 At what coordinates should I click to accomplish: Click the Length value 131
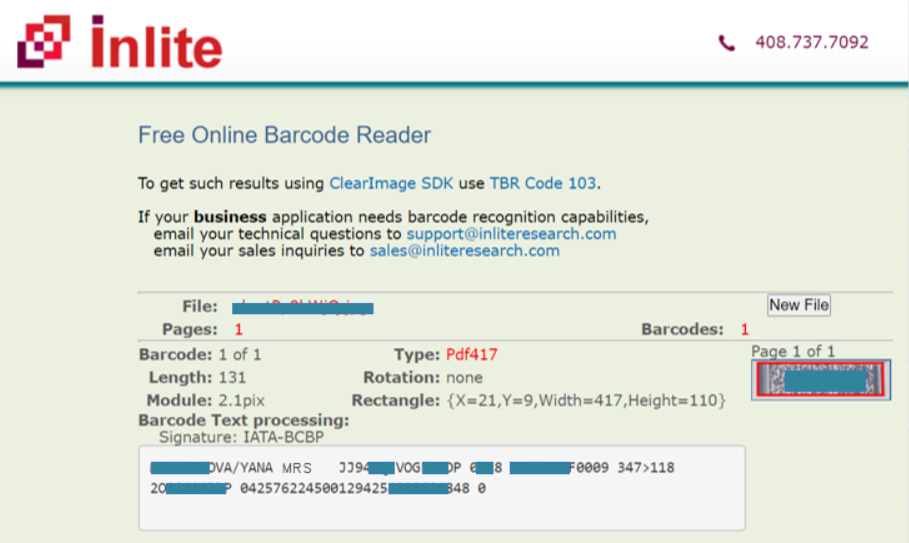[232, 378]
